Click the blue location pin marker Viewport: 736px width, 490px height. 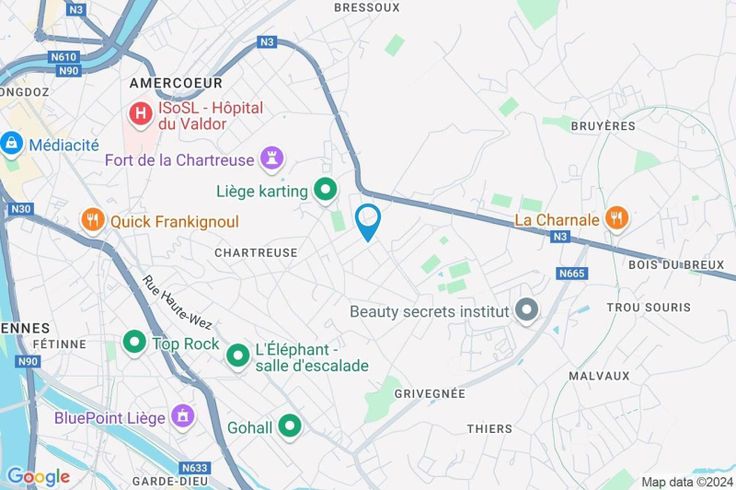368,222
